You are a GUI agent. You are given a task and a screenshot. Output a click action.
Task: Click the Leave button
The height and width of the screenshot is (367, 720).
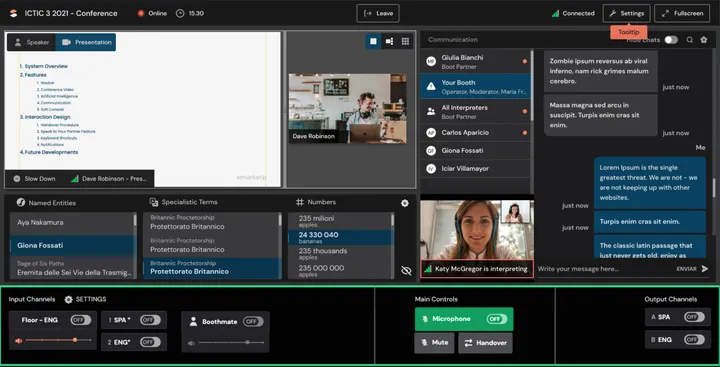pyautogui.click(x=378, y=13)
